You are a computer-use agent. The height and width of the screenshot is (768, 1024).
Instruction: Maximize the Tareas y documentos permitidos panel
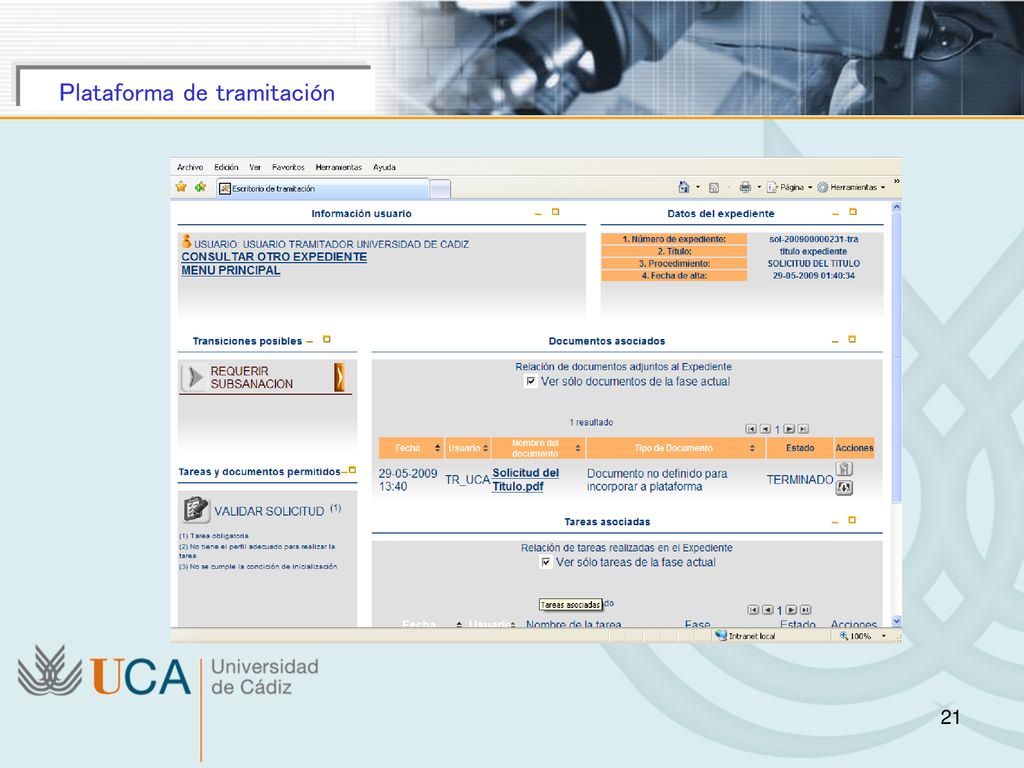353,470
